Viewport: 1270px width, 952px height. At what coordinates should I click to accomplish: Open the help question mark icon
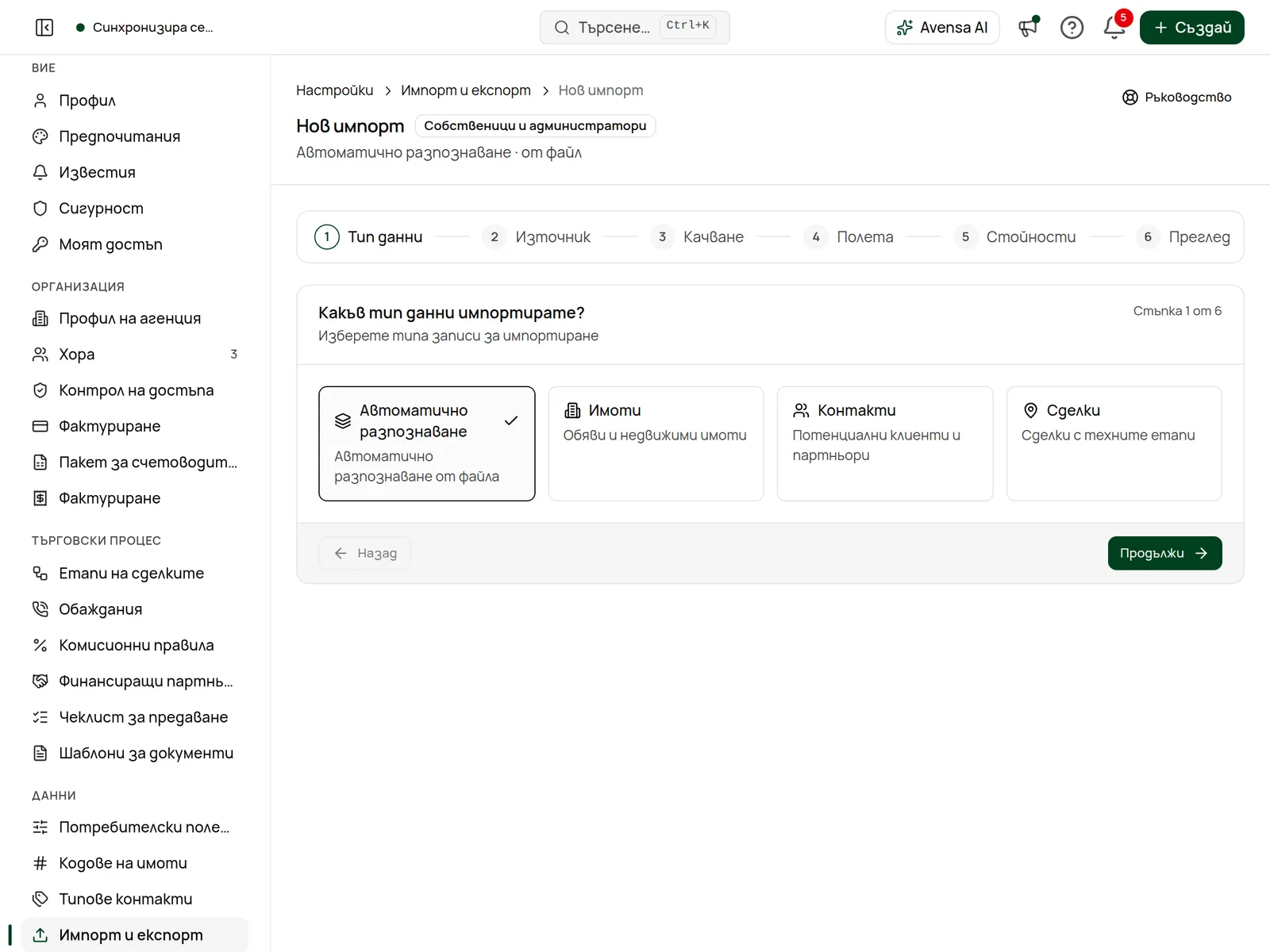click(1072, 28)
